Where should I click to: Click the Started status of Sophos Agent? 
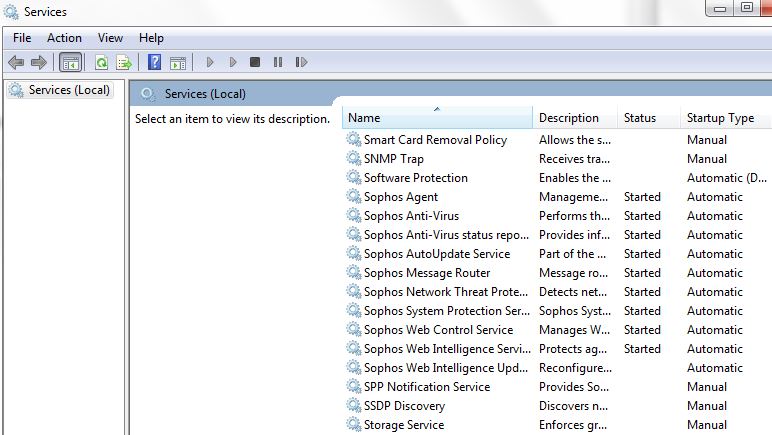click(642, 197)
